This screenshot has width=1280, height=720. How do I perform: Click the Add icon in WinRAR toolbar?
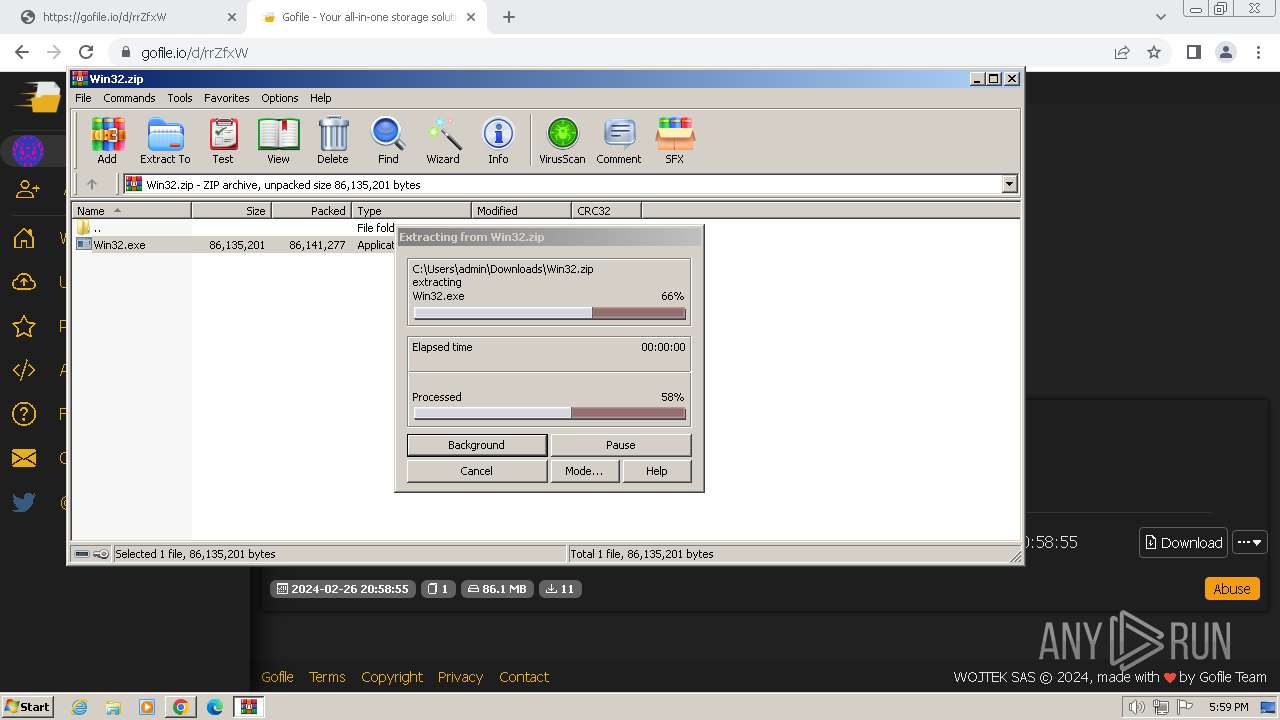(x=107, y=140)
